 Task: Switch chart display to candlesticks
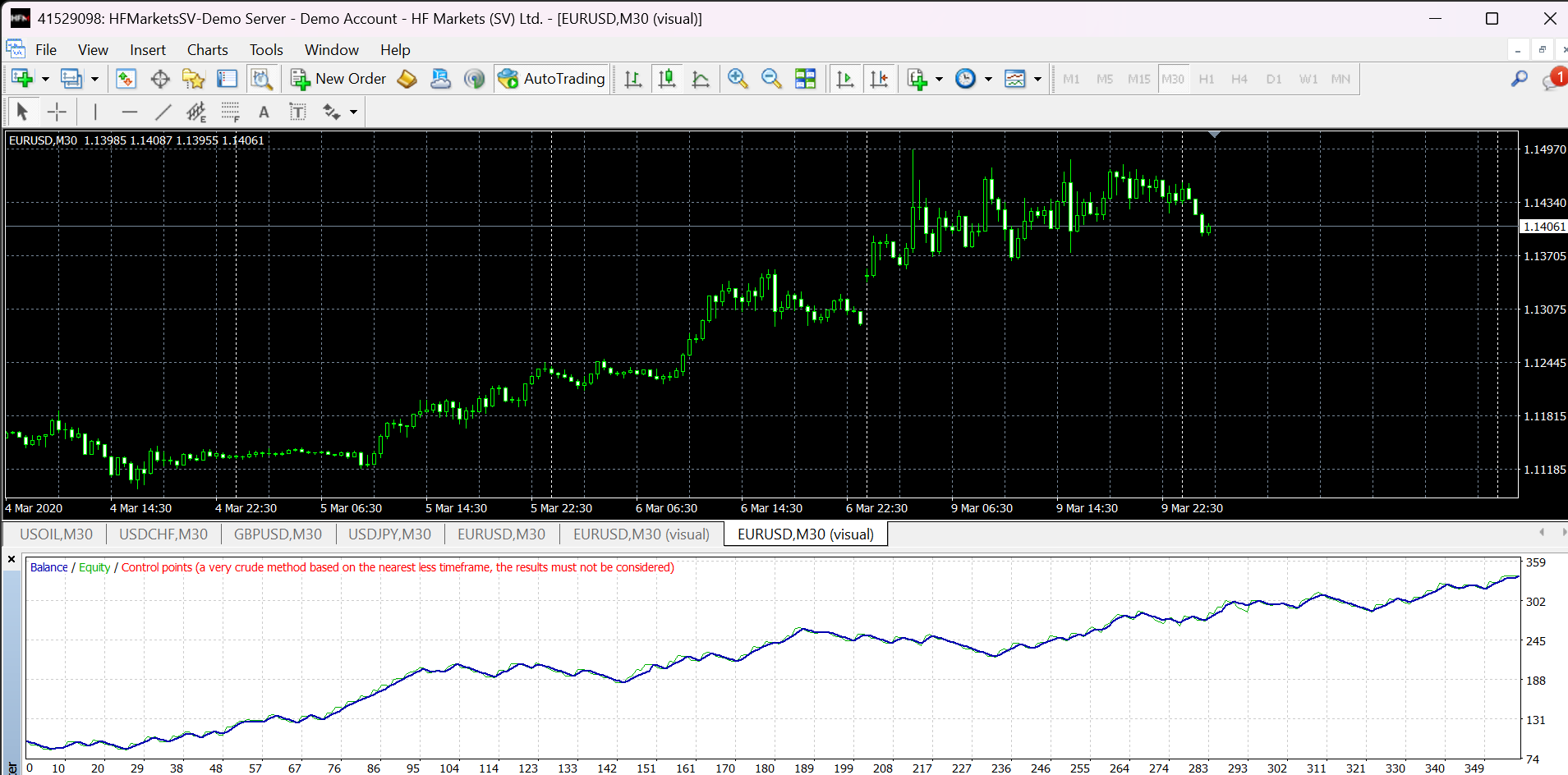[667, 79]
